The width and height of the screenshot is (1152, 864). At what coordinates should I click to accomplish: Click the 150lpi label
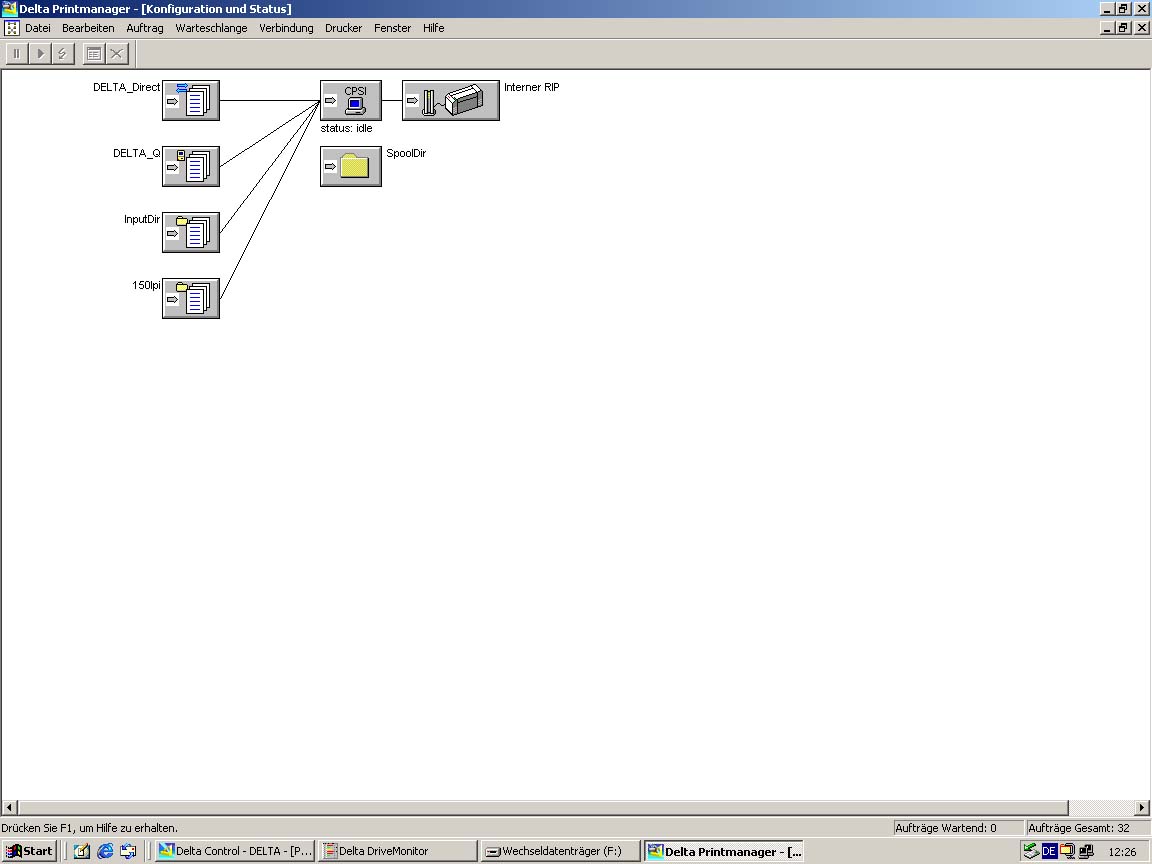pyautogui.click(x=146, y=285)
